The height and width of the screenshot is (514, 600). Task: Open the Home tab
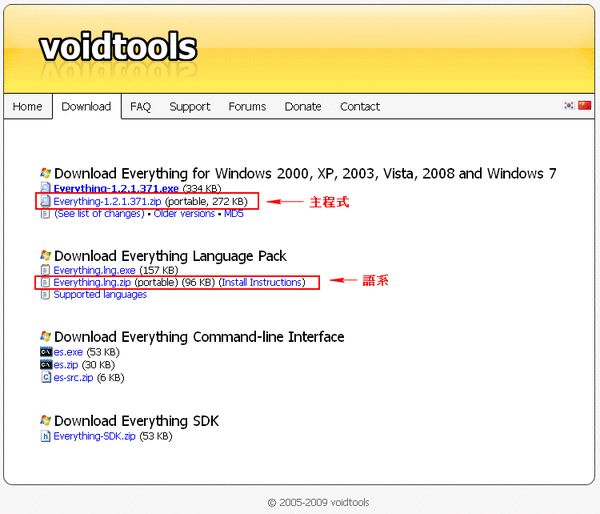point(27,106)
